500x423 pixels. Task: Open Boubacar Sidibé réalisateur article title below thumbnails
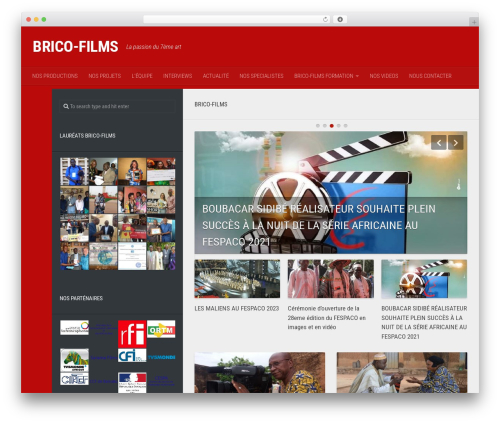pyautogui.click(x=424, y=323)
